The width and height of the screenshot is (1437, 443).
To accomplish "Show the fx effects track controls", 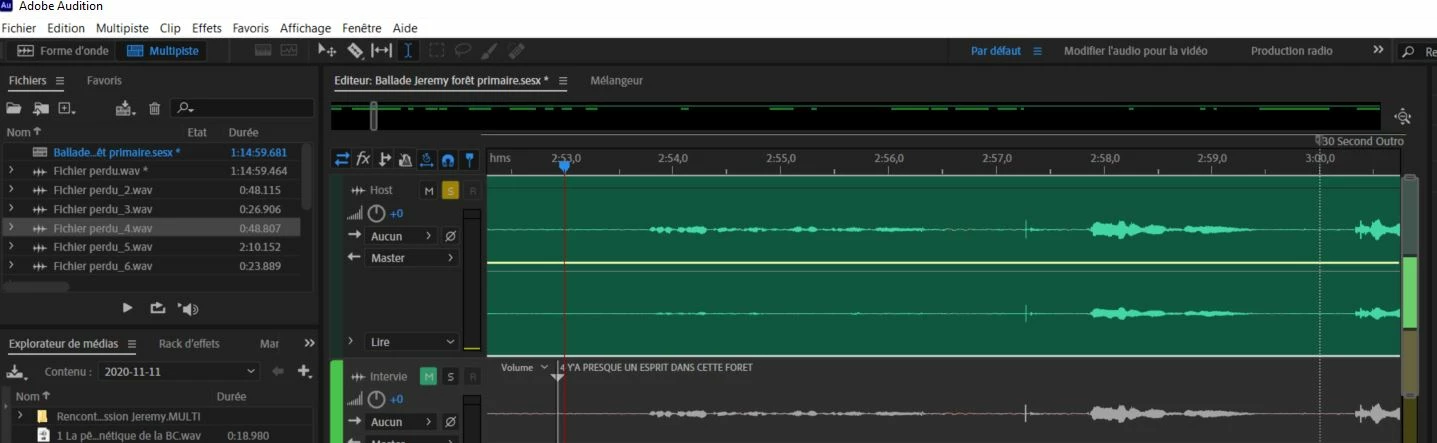I will coord(363,159).
